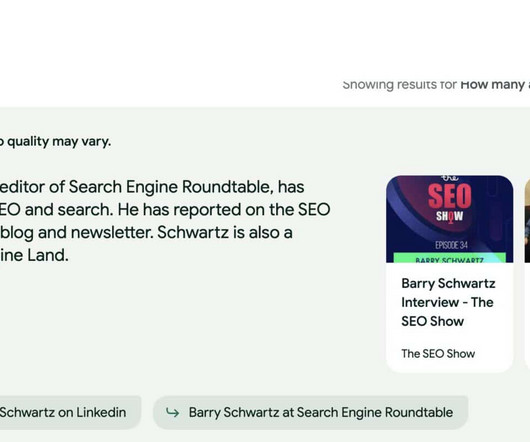Screen dimensions: 530x442
Task: Click the word 'Interview' in the card title
Action: coord(430,302)
